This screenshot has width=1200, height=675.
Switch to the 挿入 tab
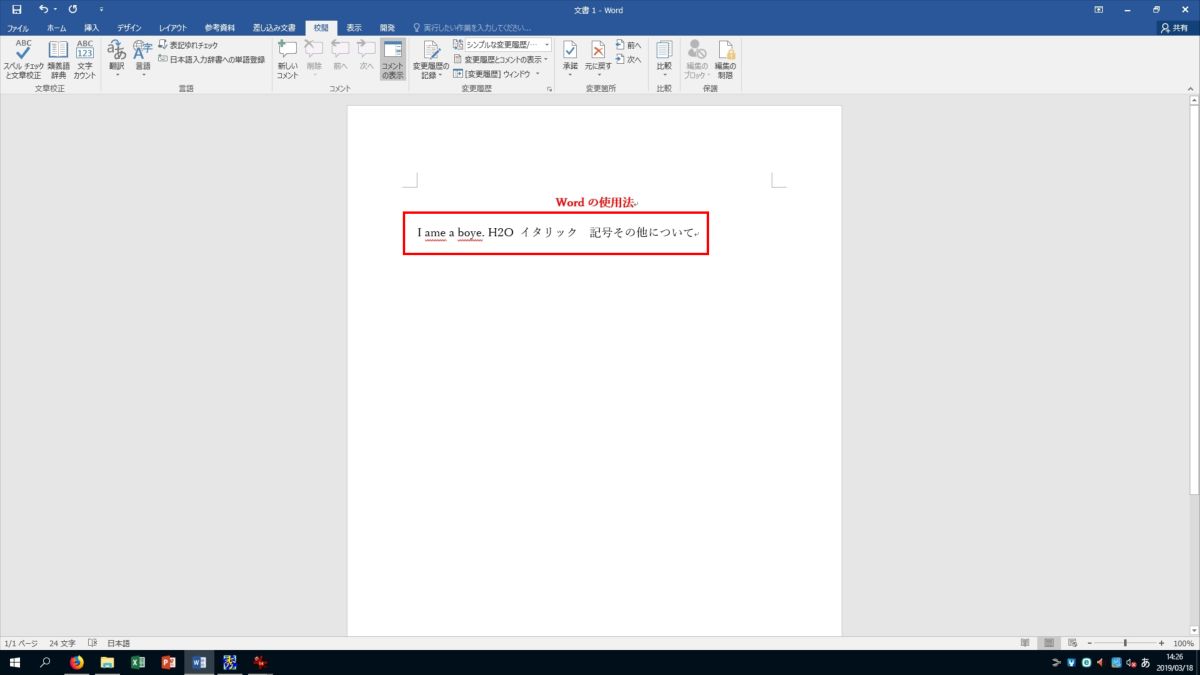[92, 28]
